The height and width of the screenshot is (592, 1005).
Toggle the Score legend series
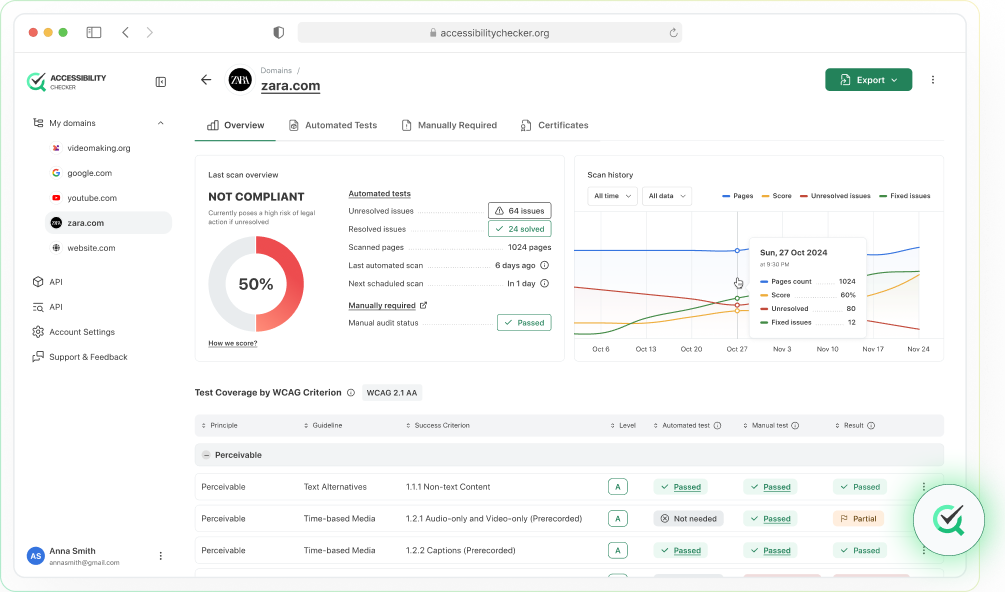[x=776, y=196]
